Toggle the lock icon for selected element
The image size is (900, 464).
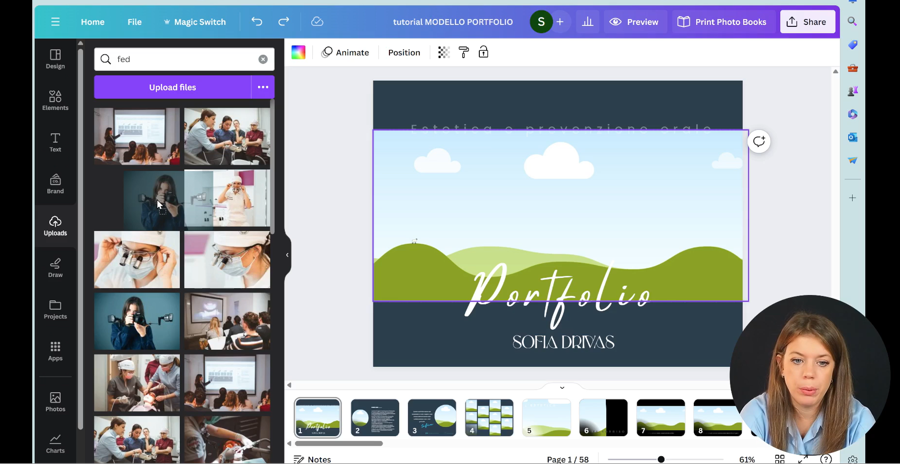(483, 52)
